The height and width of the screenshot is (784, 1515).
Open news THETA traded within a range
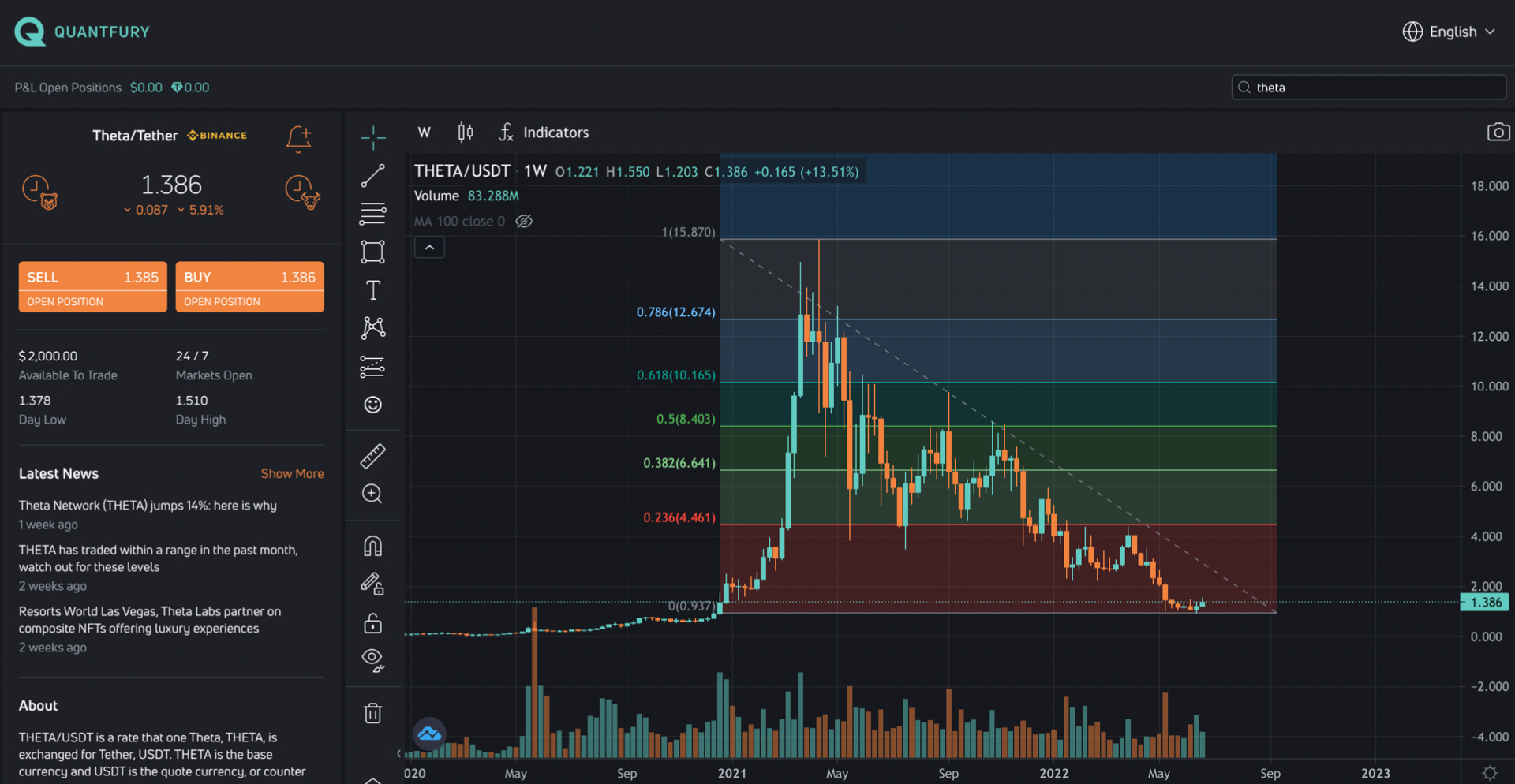pos(158,558)
